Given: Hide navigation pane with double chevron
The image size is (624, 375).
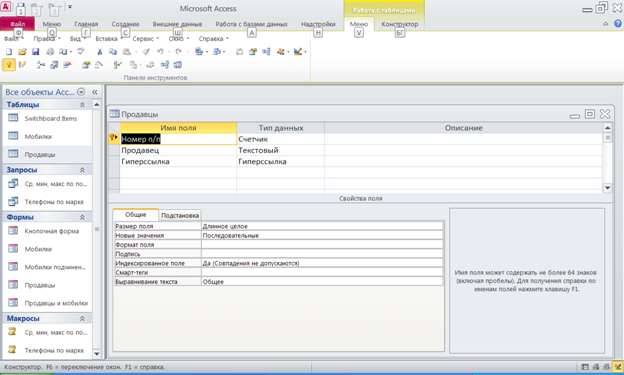Looking at the screenshot, I should pyautogui.click(x=95, y=92).
